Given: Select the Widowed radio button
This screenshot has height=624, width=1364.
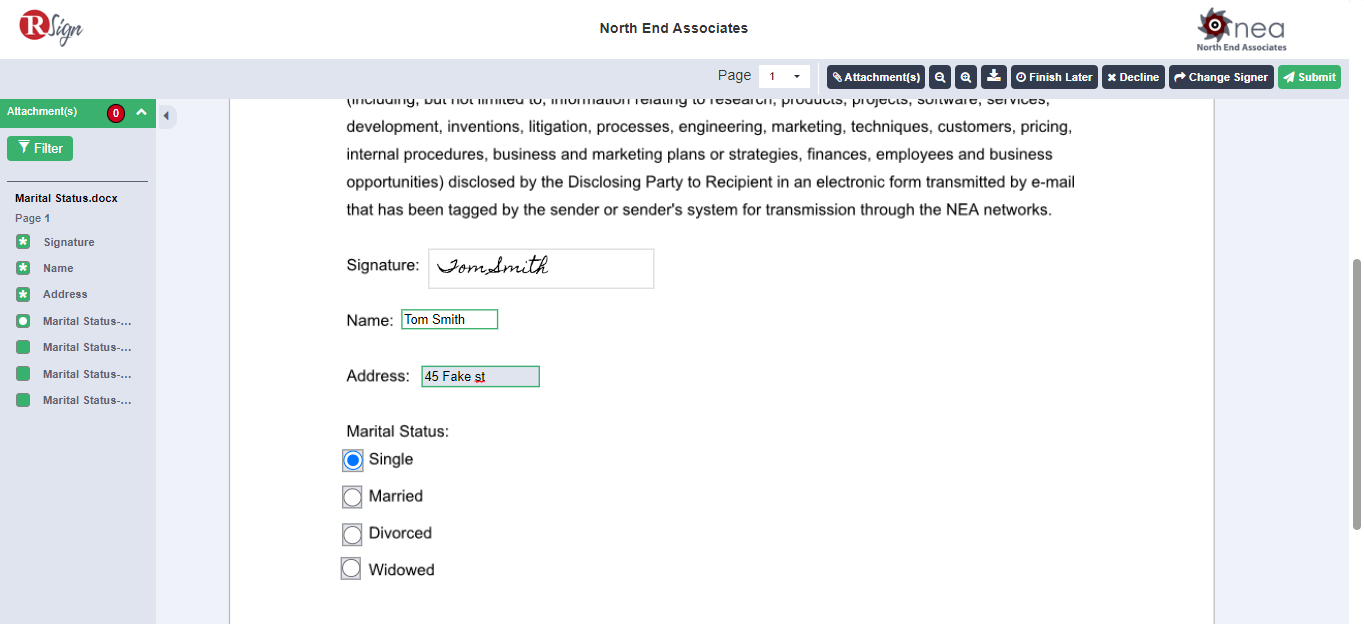Looking at the screenshot, I should (x=351, y=569).
